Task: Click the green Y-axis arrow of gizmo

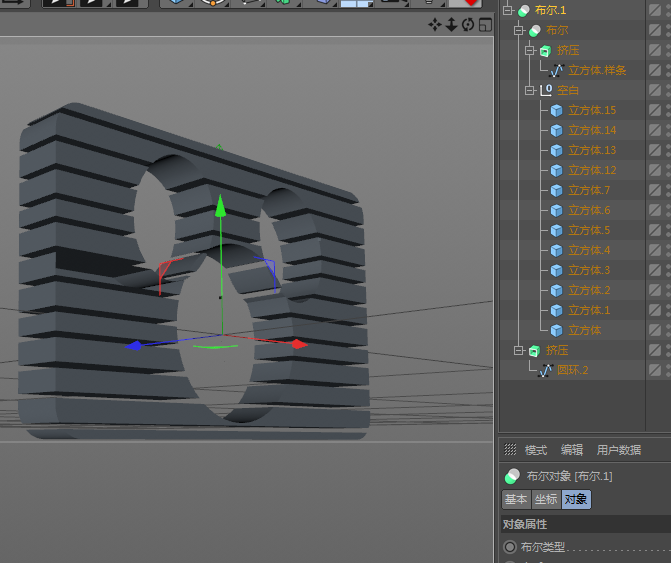Action: coord(221,205)
